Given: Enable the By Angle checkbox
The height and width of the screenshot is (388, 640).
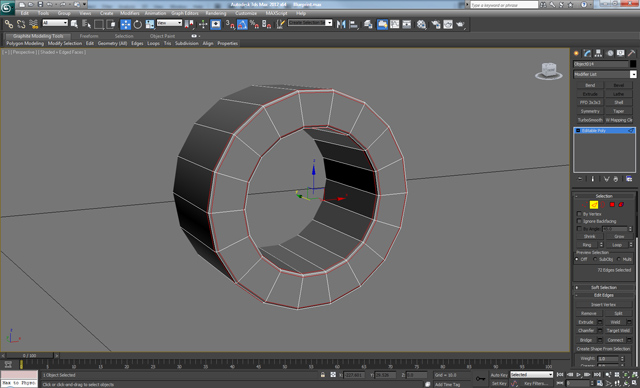Looking at the screenshot, I should coord(579,228).
